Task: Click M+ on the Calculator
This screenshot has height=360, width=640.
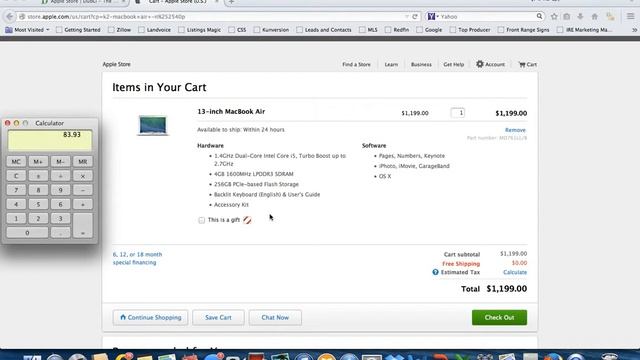Action: pyautogui.click(x=38, y=162)
